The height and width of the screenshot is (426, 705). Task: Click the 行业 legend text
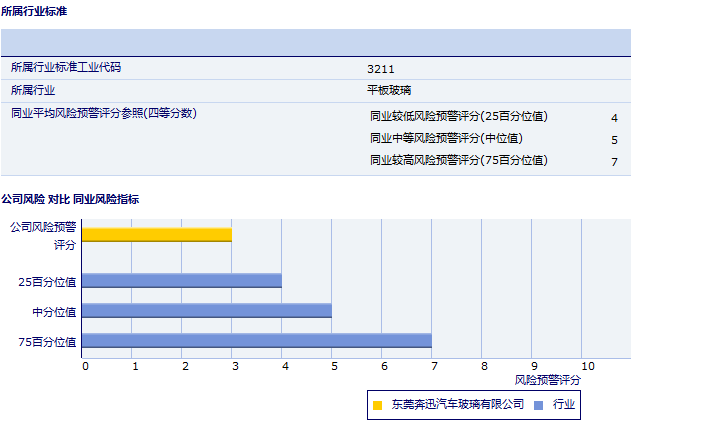(x=563, y=404)
